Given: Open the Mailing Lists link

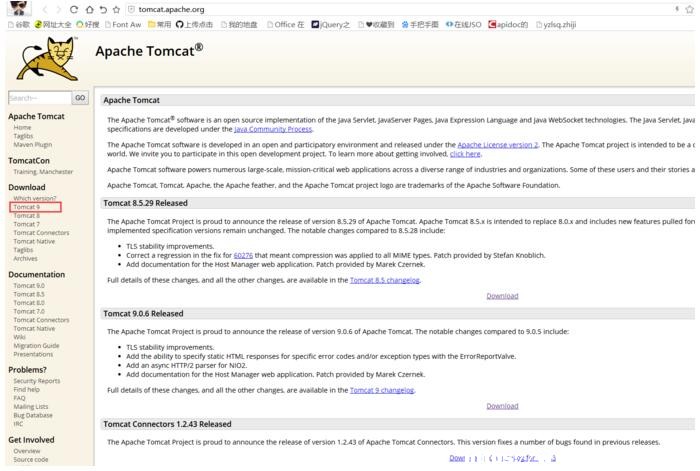Looking at the screenshot, I should click(30, 407).
